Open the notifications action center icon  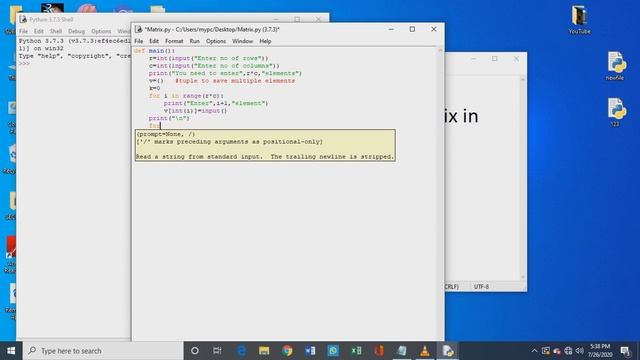tap(625, 351)
